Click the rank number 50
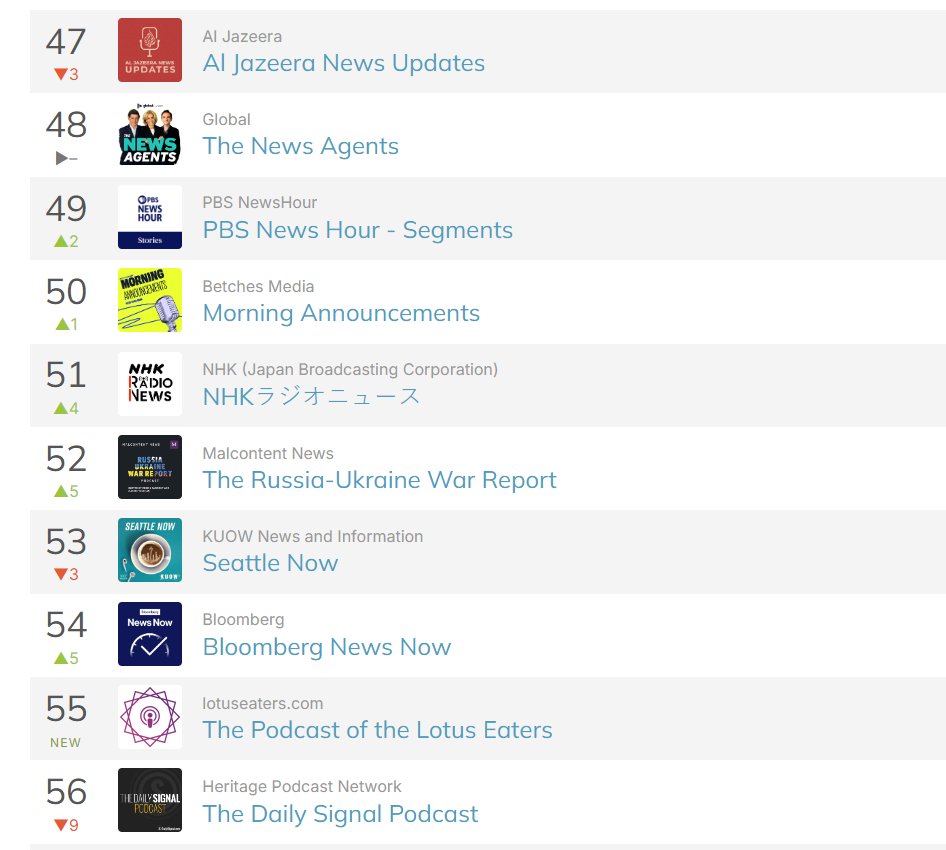946x850 pixels. [66, 292]
